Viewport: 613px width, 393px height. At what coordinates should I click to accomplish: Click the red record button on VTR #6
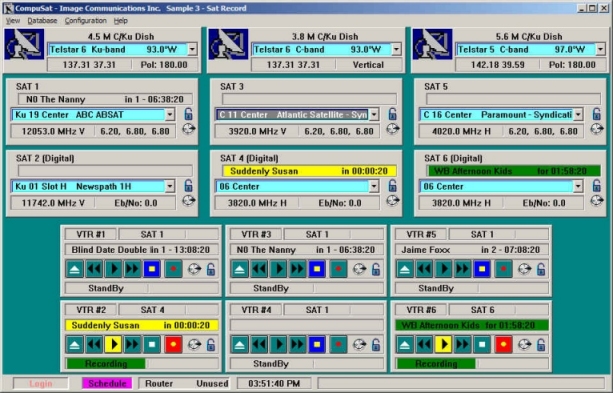point(503,345)
